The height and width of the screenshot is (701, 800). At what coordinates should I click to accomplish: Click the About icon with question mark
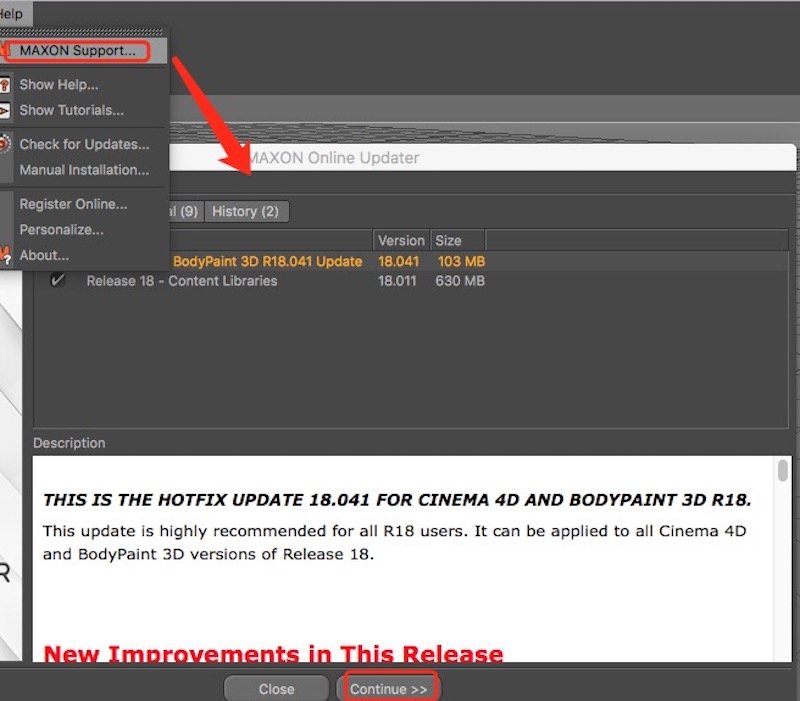[5, 255]
